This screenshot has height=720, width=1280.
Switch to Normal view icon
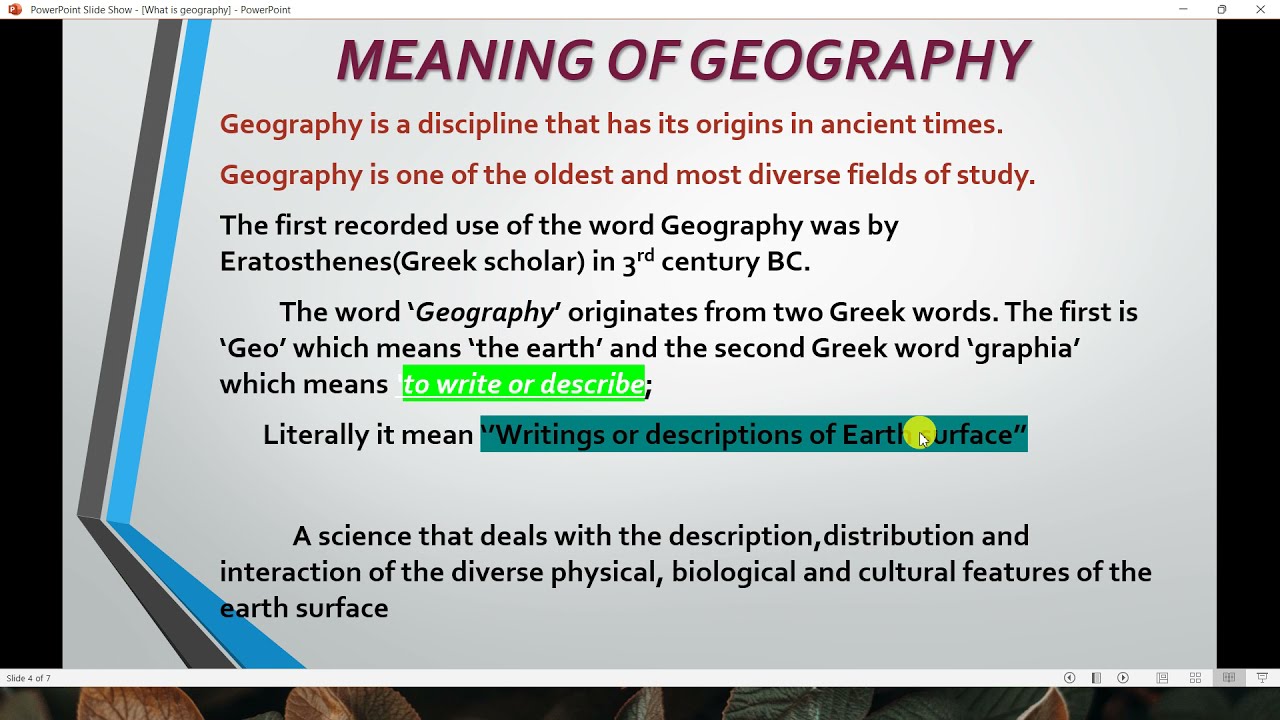point(1162,678)
